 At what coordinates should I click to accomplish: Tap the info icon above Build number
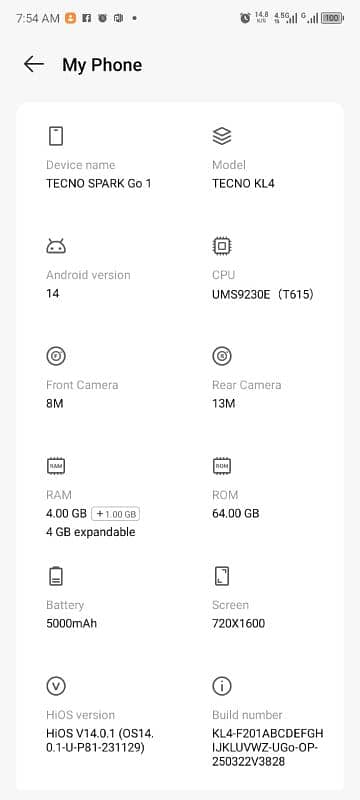pyautogui.click(x=222, y=686)
